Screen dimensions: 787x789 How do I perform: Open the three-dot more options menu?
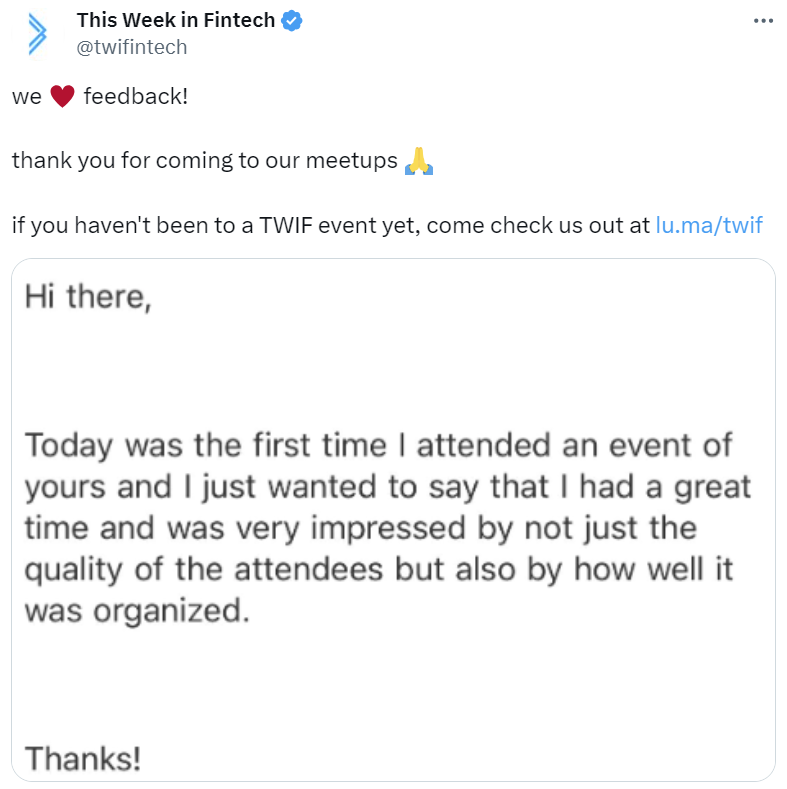pyautogui.click(x=763, y=21)
